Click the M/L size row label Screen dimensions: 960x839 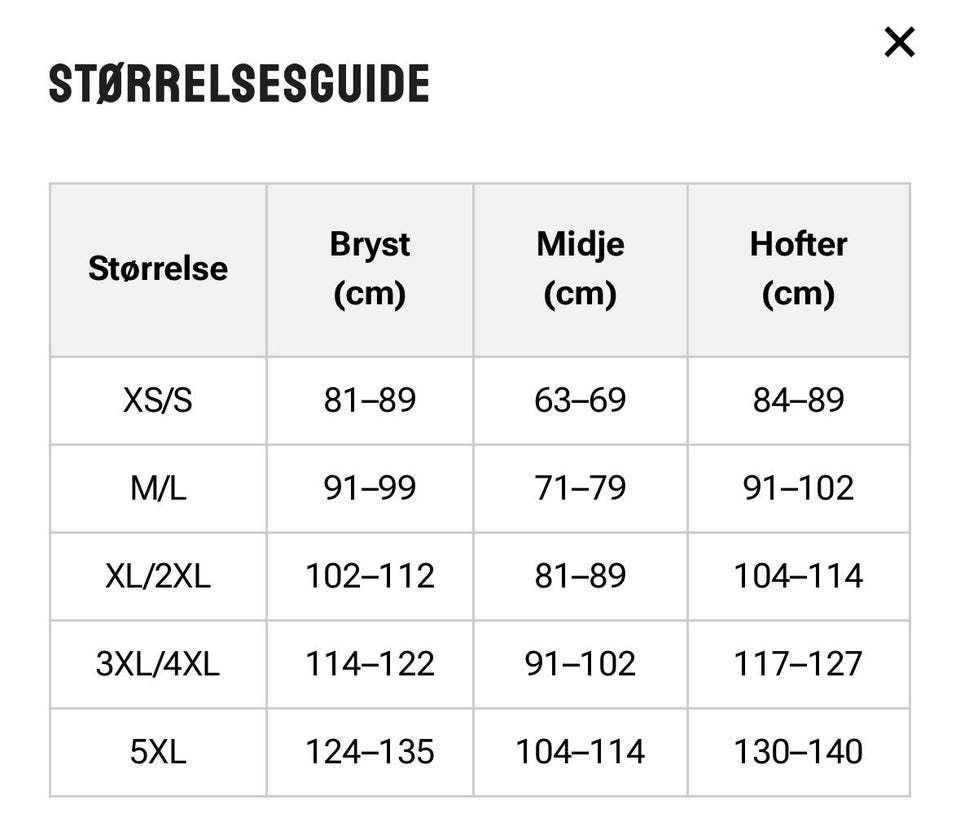pos(158,489)
